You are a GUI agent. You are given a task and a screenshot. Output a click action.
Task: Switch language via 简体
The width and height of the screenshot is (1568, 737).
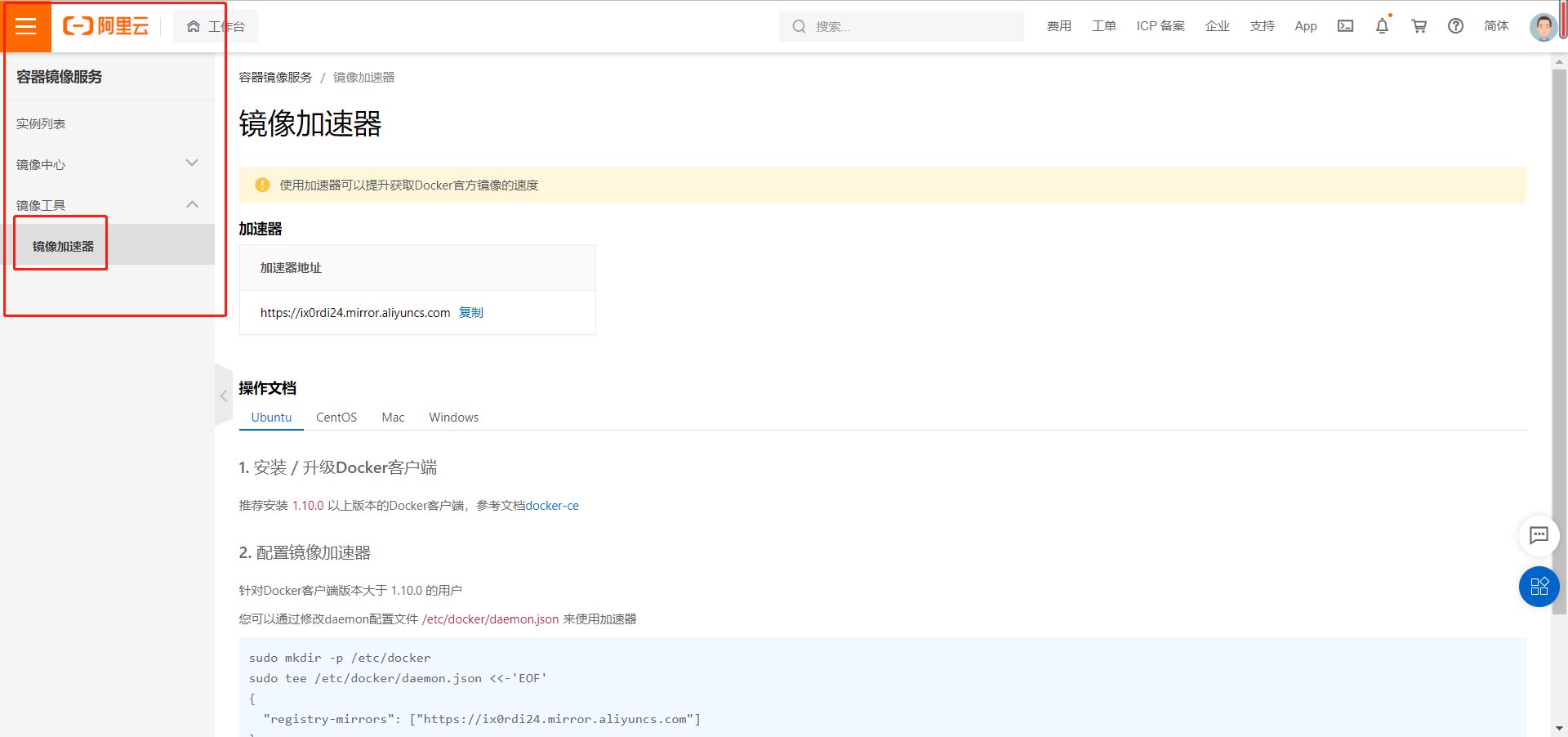click(x=1496, y=26)
